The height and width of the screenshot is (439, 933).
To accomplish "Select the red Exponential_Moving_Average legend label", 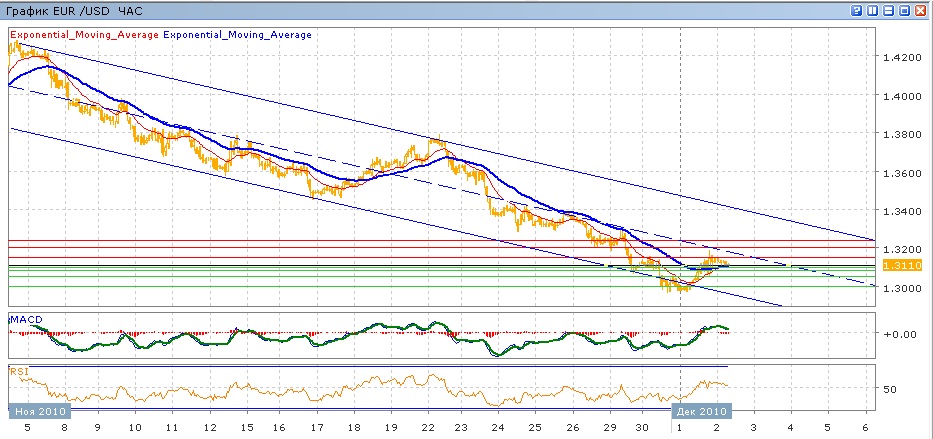I will tap(84, 35).
